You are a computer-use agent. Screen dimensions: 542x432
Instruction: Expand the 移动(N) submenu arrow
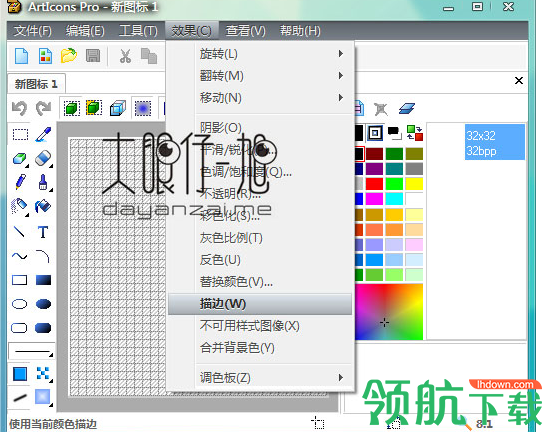tap(341, 97)
